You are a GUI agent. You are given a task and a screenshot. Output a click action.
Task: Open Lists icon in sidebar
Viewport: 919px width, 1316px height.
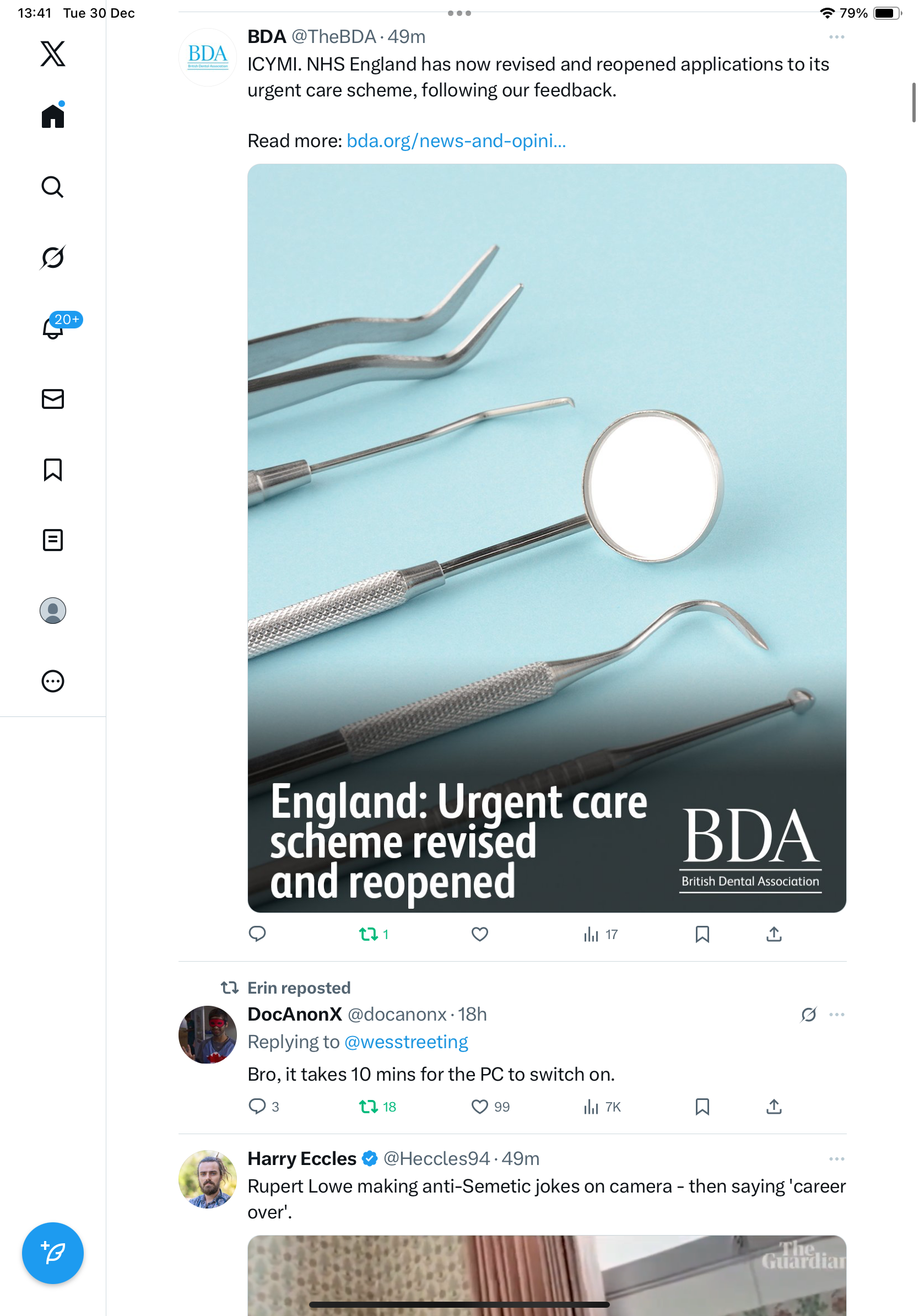coord(53,540)
